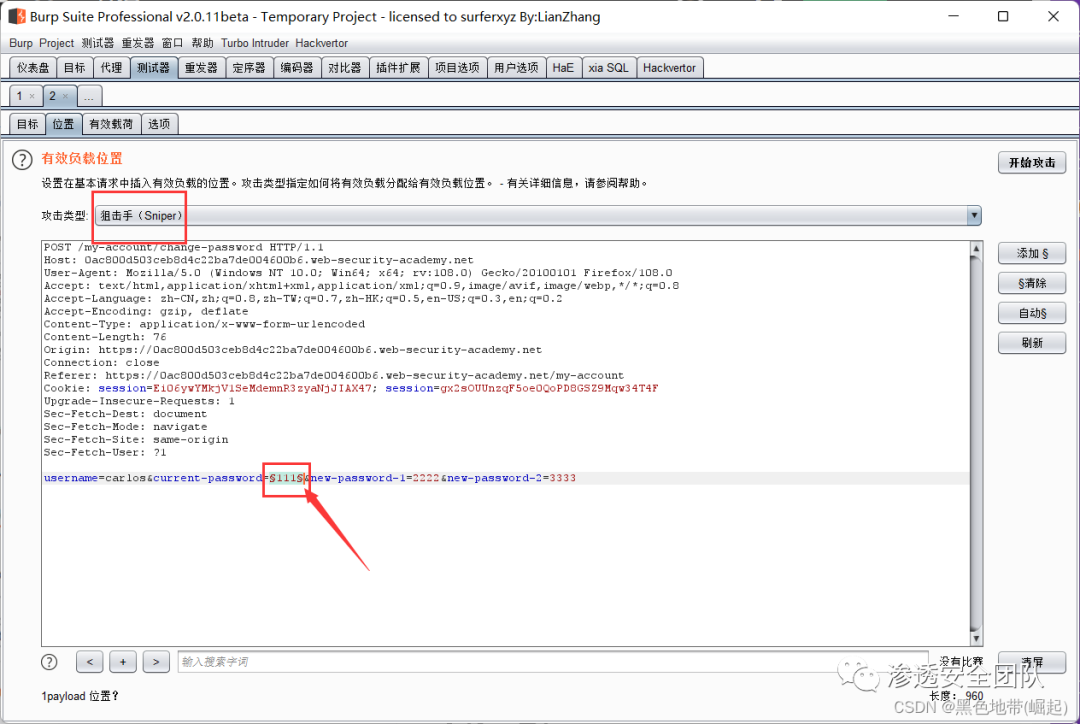Click the new-password-2 value 3333

[x=562, y=478]
